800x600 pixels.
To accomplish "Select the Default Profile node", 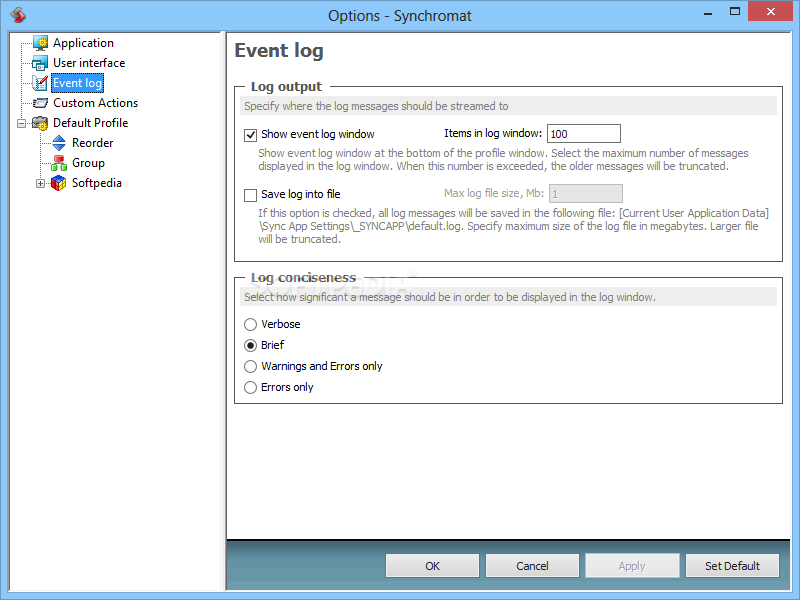I will [x=90, y=123].
